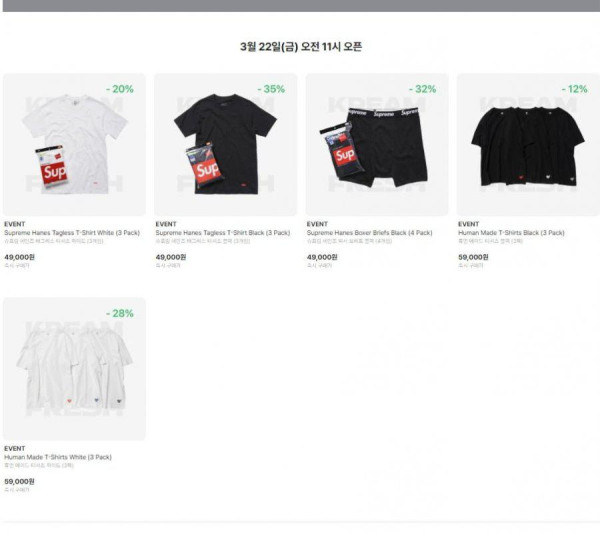Click the -28% discount badge
This screenshot has width=600, height=533.
click(x=120, y=313)
